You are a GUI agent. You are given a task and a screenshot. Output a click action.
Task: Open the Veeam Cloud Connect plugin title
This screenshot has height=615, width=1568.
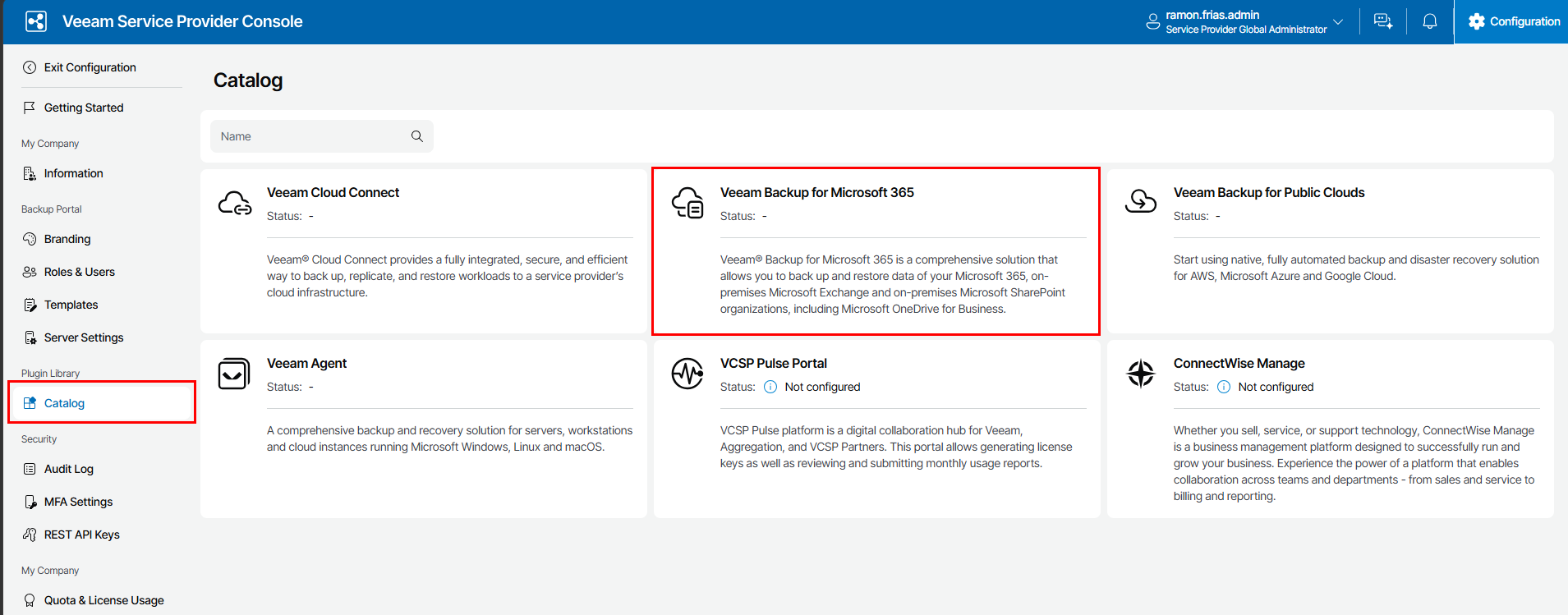click(x=333, y=192)
